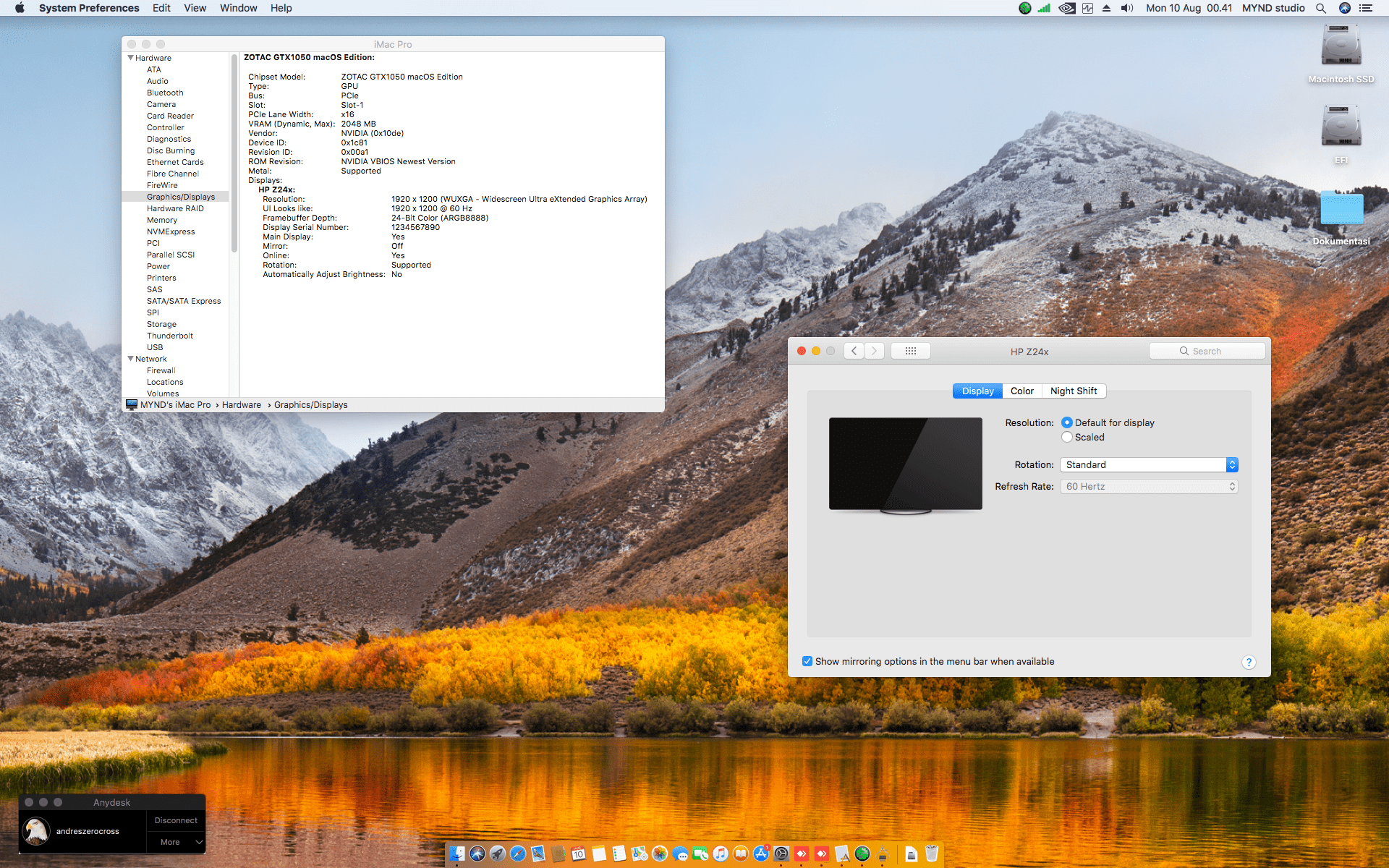Screen dimensions: 1389x868
Task: Open Maps from the Dock
Action: tap(640, 854)
